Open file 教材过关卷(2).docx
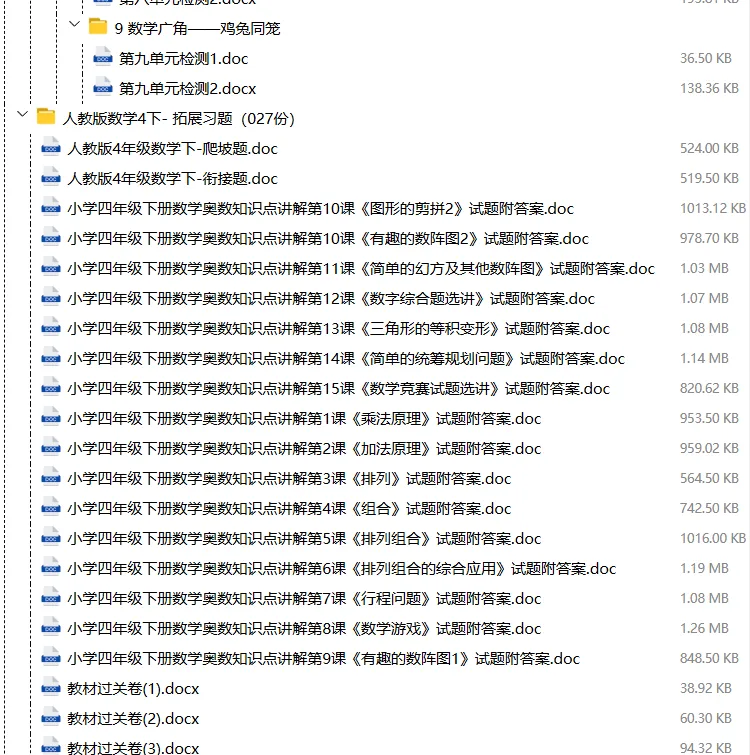Viewport: 750px width, 755px height. pos(133,719)
